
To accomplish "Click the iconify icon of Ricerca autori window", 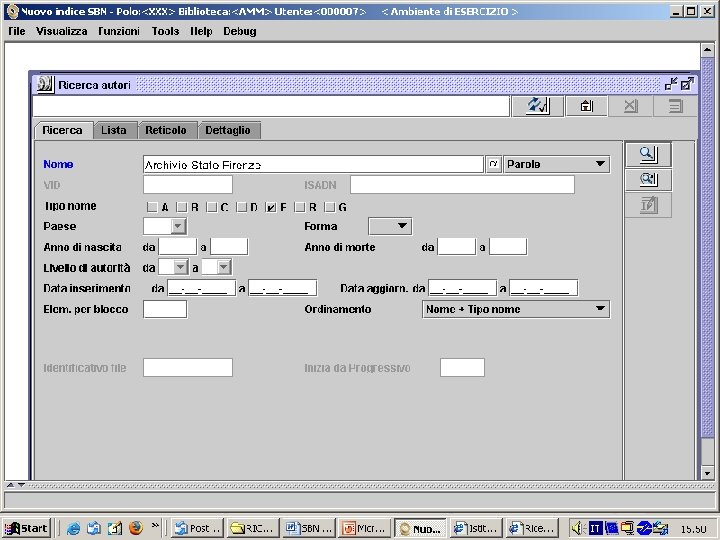I will [671, 84].
